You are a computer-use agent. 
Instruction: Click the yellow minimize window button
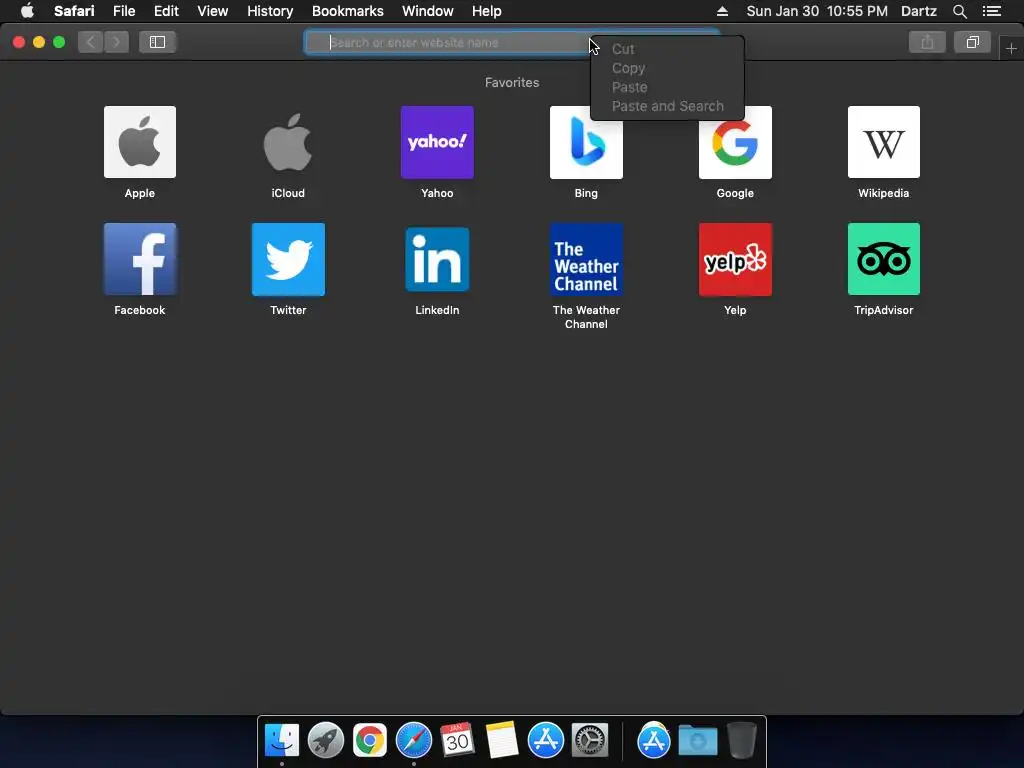coord(39,42)
